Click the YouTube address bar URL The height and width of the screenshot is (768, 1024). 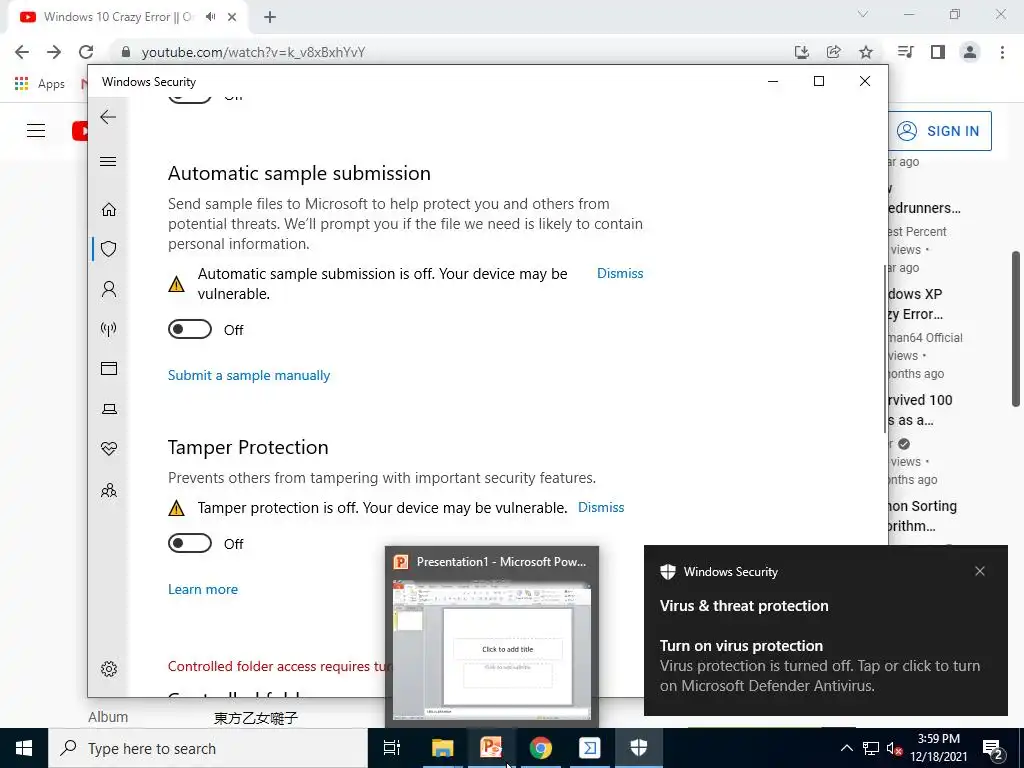tap(253, 52)
